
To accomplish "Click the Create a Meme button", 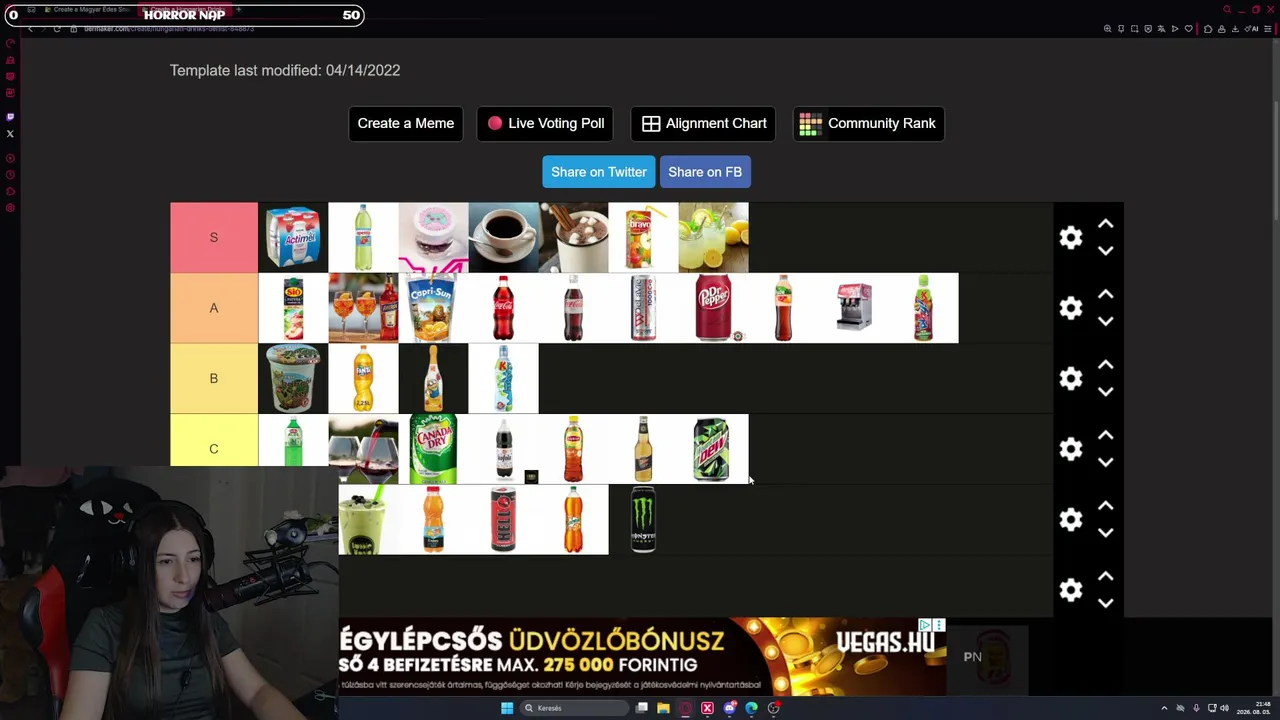I will click(406, 123).
